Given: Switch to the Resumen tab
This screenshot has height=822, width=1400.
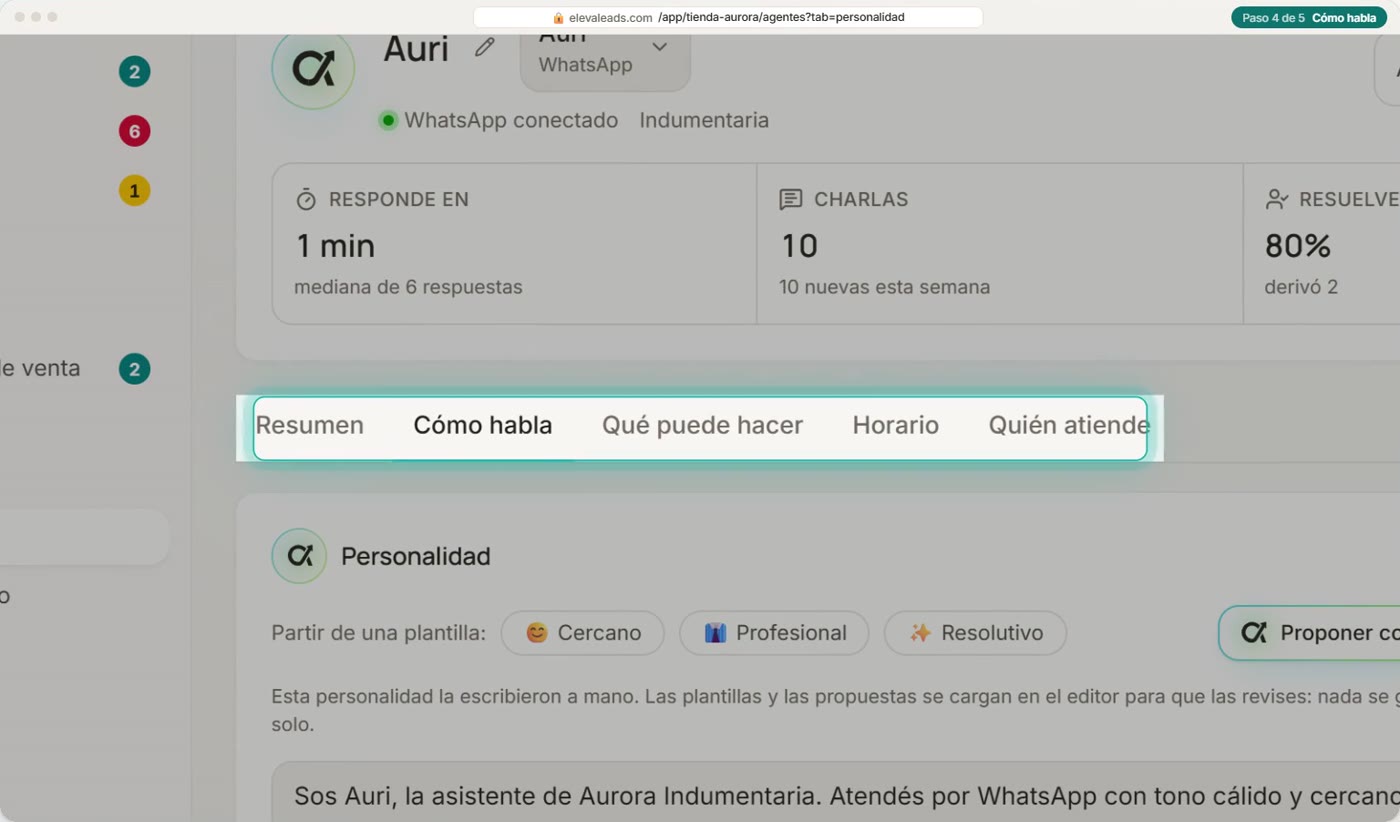Looking at the screenshot, I should [x=310, y=425].
